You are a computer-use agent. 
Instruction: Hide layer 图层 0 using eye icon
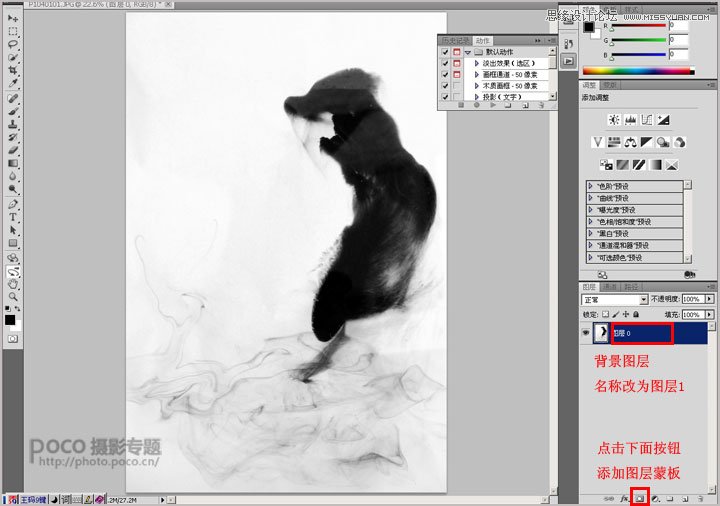[586, 331]
